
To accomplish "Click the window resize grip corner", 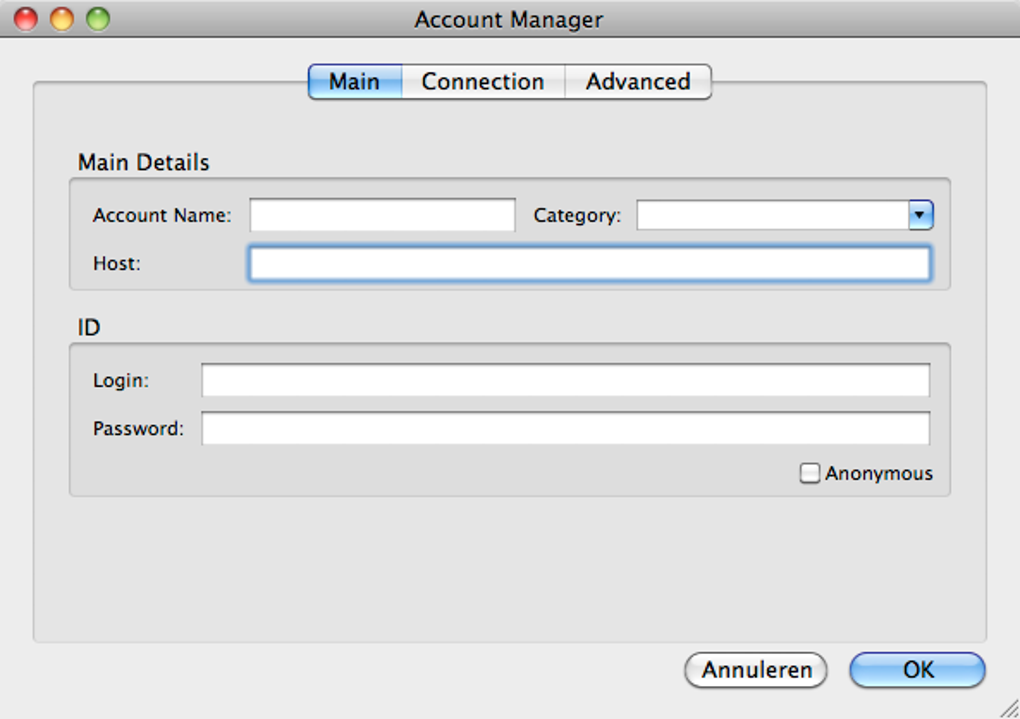I will (x=1010, y=709).
